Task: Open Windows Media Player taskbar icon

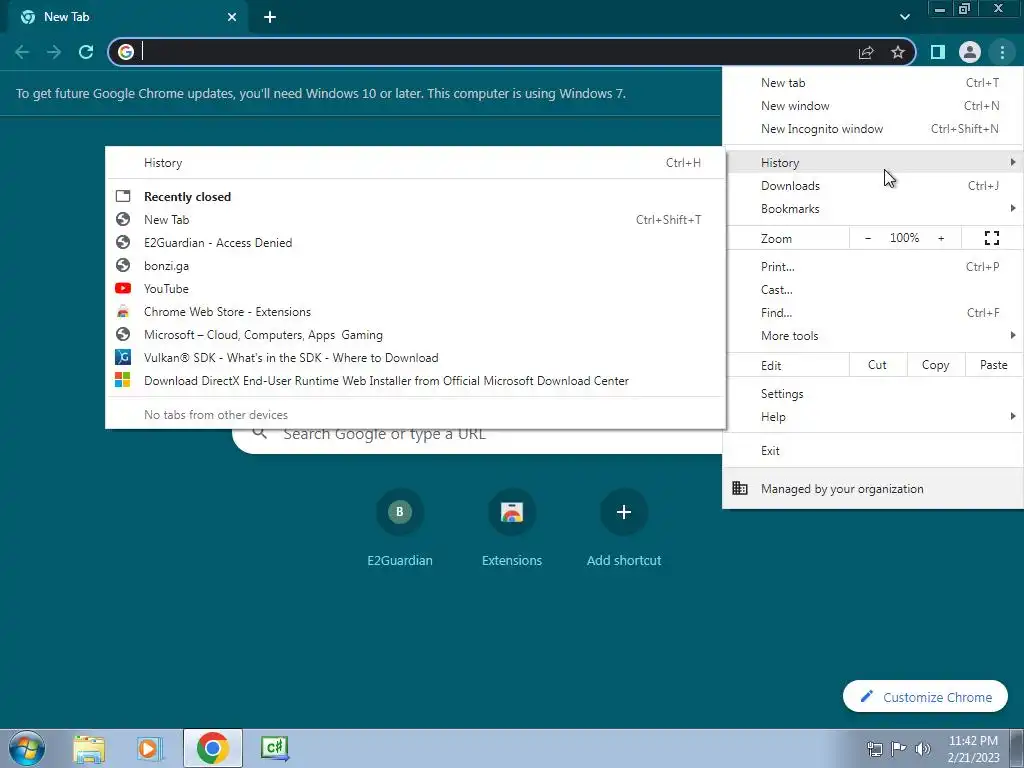Action: pos(149,748)
